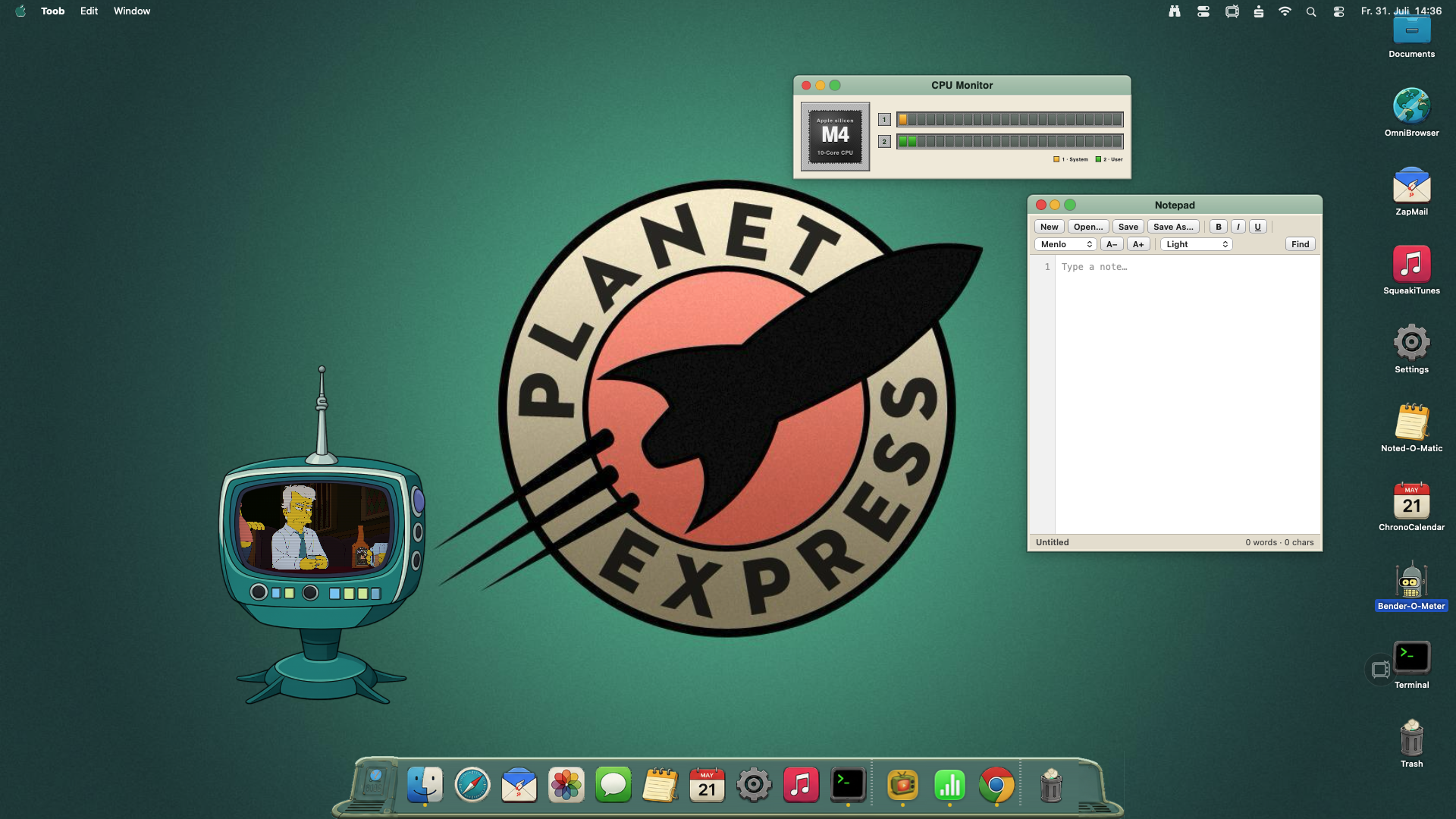Image resolution: width=1456 pixels, height=819 pixels.
Task: Click the Notepad window title bar
Action: (1175, 205)
